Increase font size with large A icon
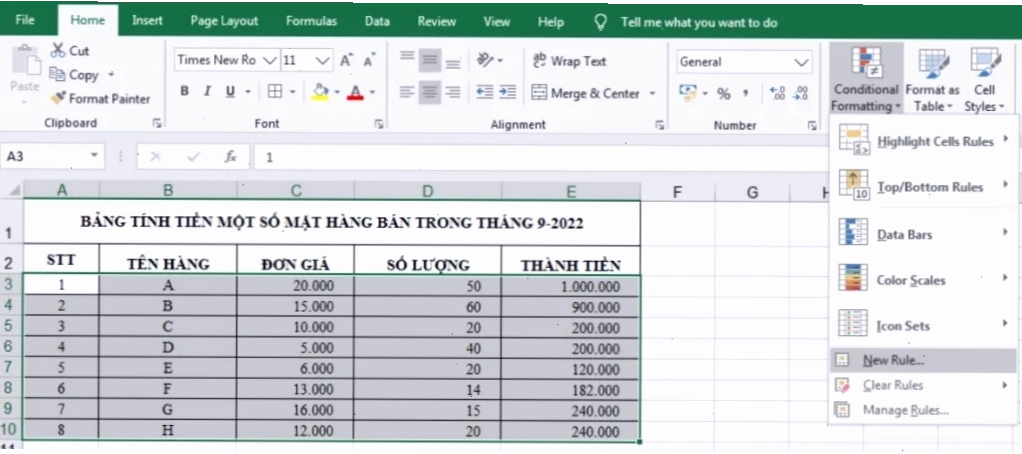 coord(346,61)
